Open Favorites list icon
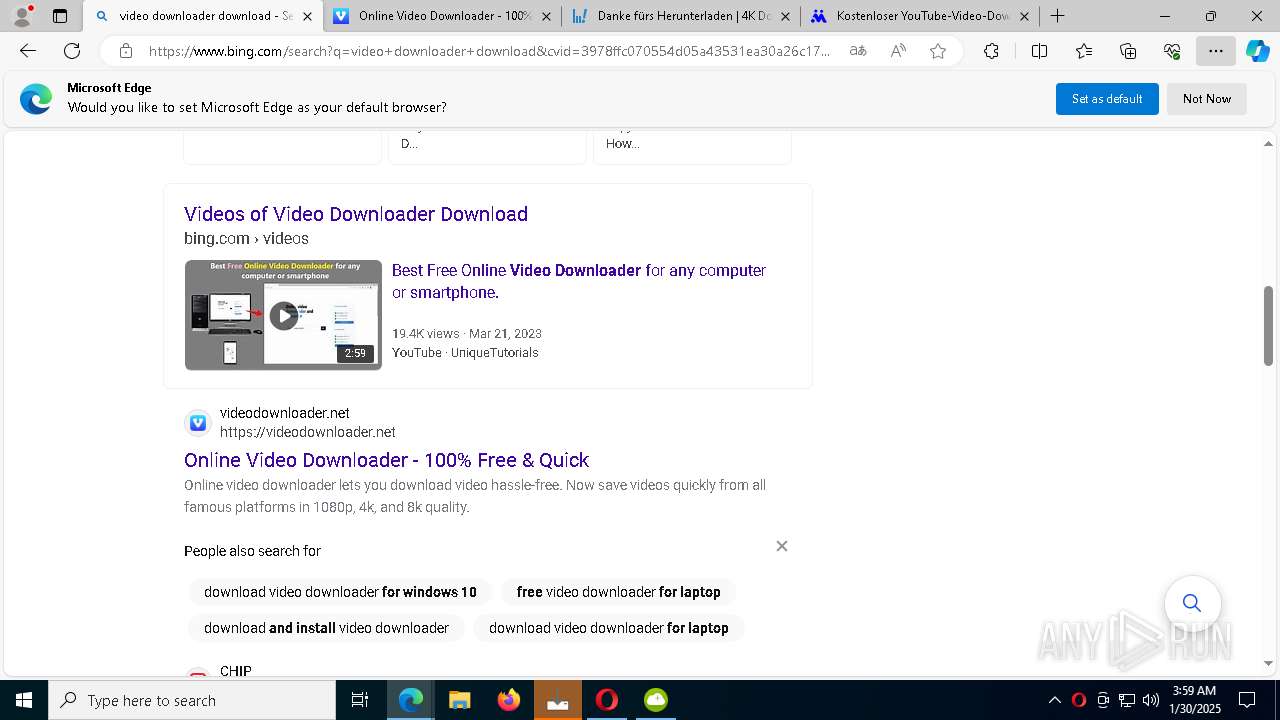The image size is (1280, 720). pyautogui.click(x=1084, y=51)
